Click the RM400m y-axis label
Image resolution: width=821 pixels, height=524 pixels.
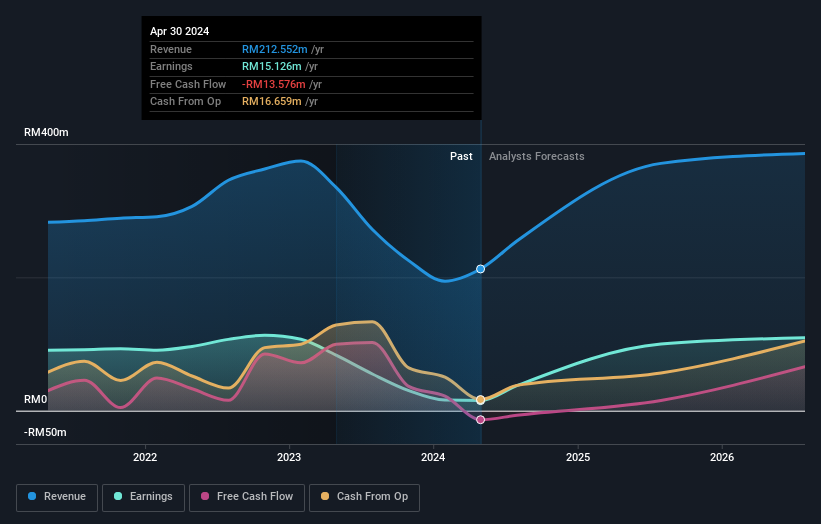point(46,132)
